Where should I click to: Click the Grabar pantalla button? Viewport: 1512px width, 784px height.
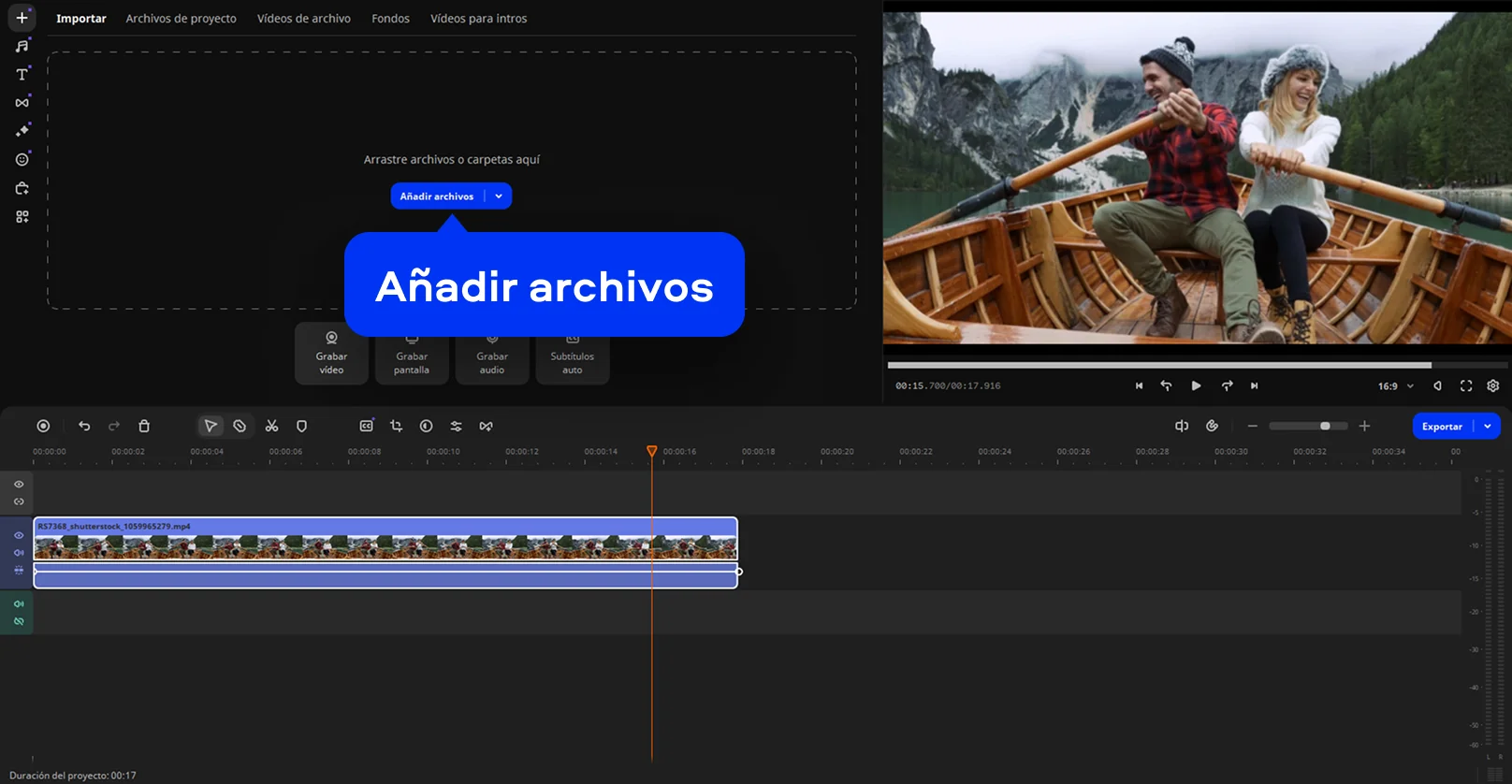click(412, 362)
